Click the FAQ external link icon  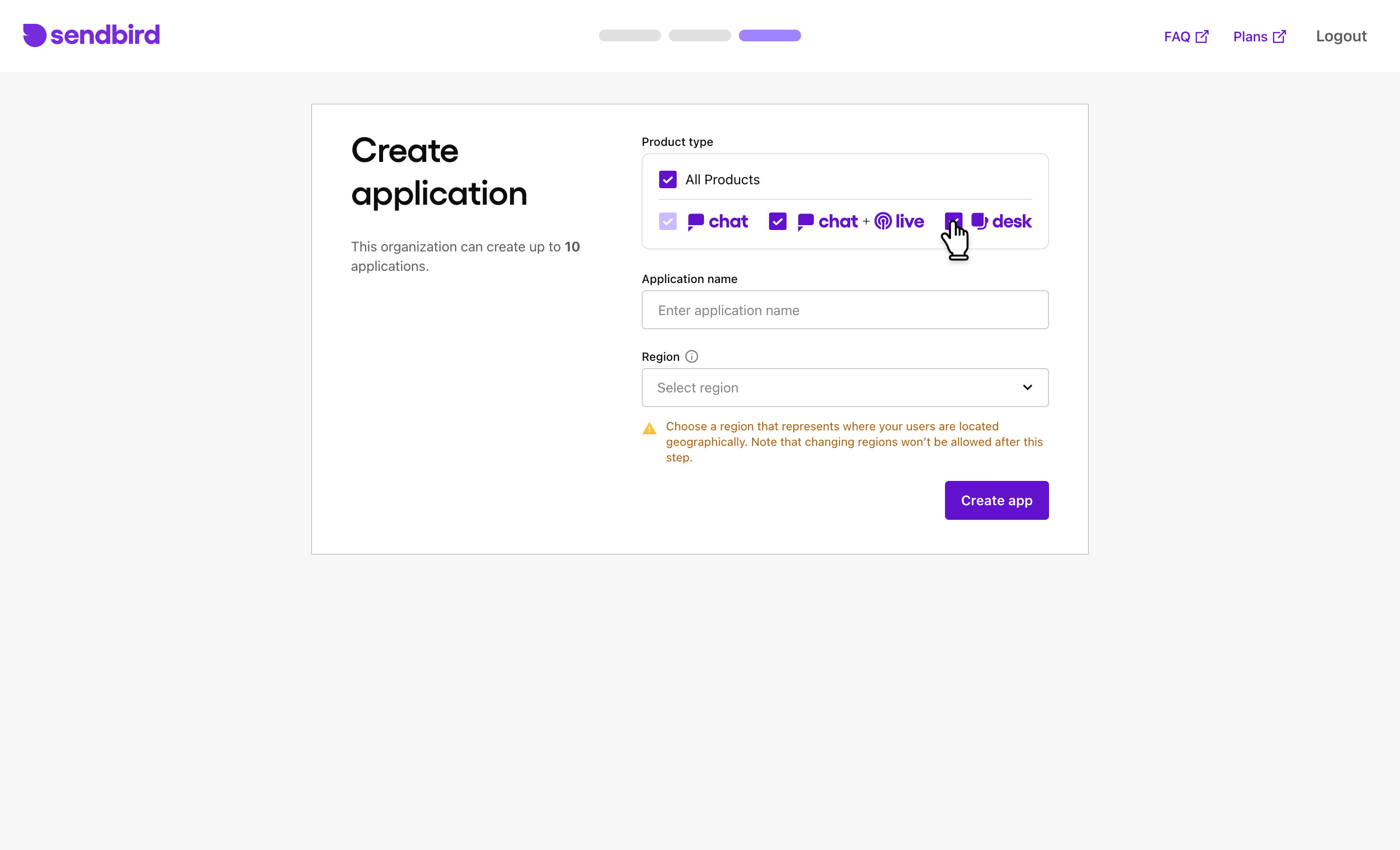[x=1202, y=37]
